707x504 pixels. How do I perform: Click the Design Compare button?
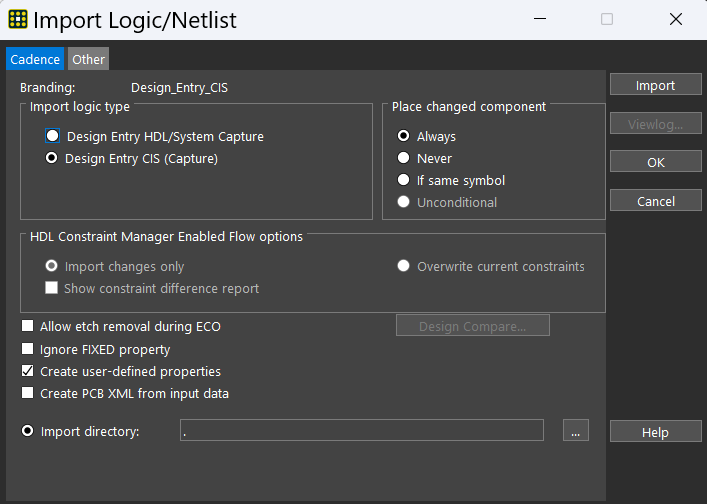[x=473, y=325]
